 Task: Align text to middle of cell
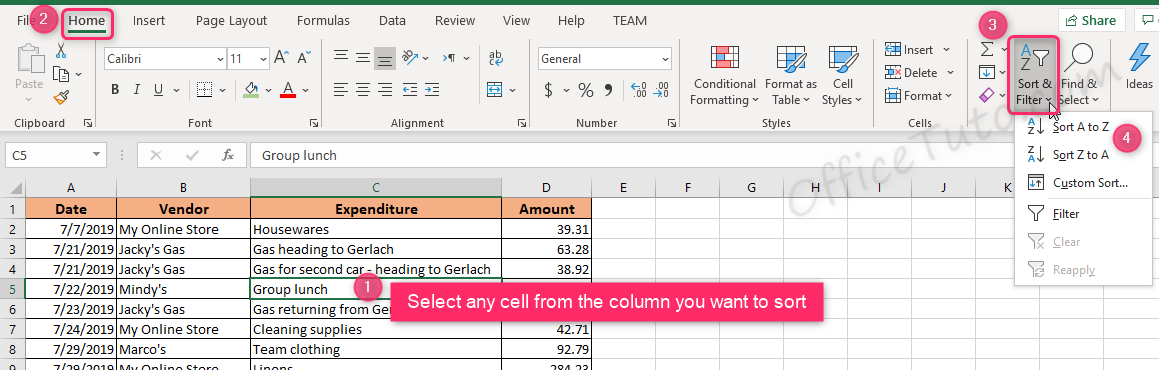click(x=362, y=57)
